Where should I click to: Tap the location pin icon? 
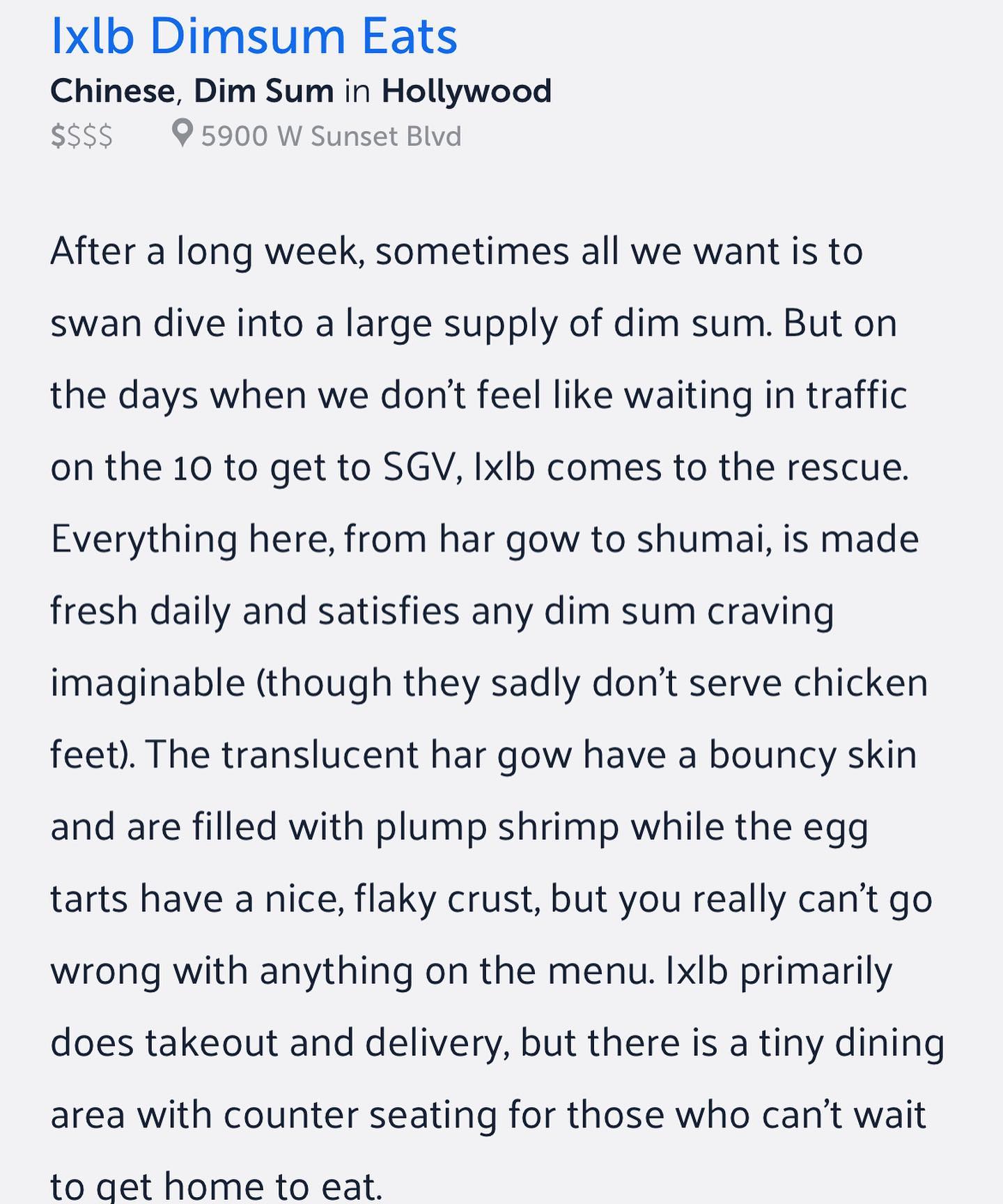pos(182,133)
